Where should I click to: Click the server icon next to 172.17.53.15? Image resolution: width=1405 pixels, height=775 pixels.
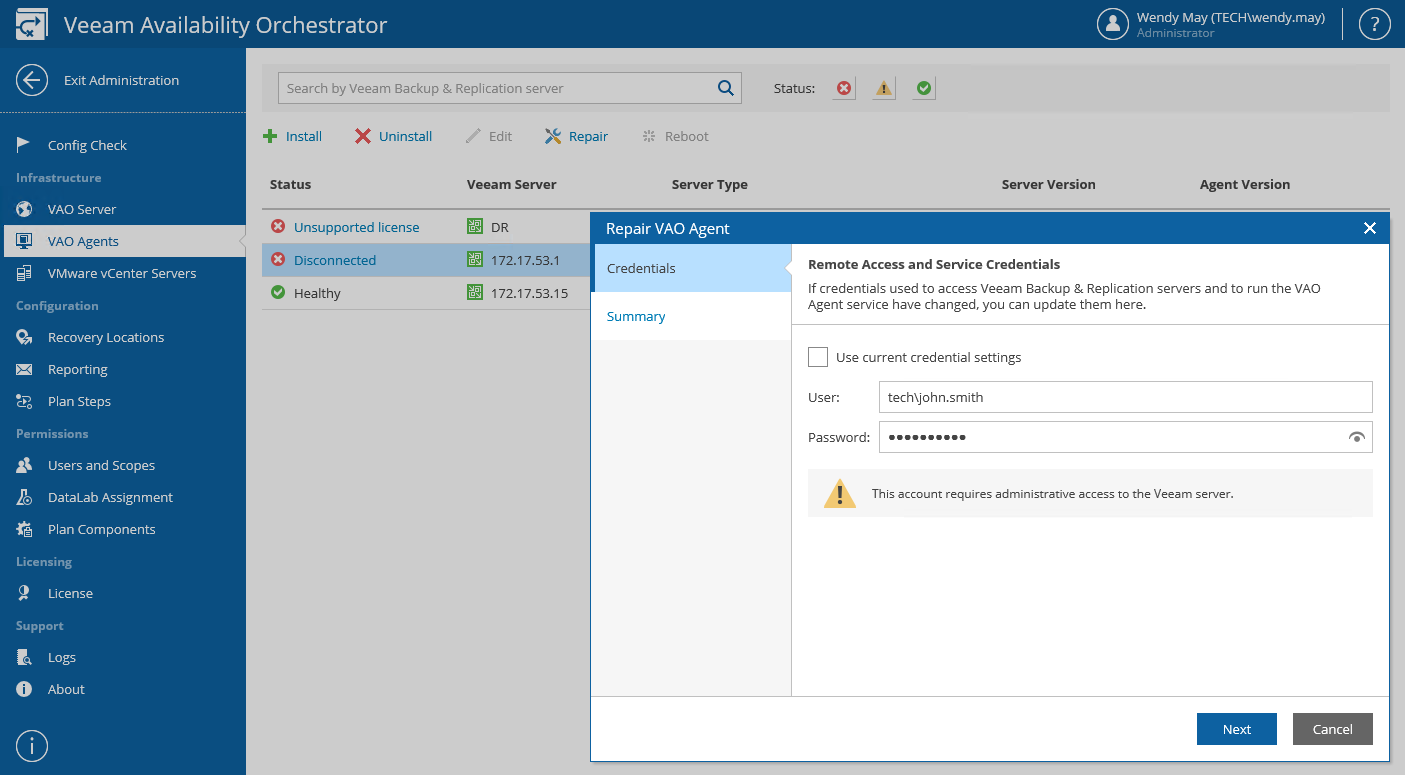click(x=475, y=293)
